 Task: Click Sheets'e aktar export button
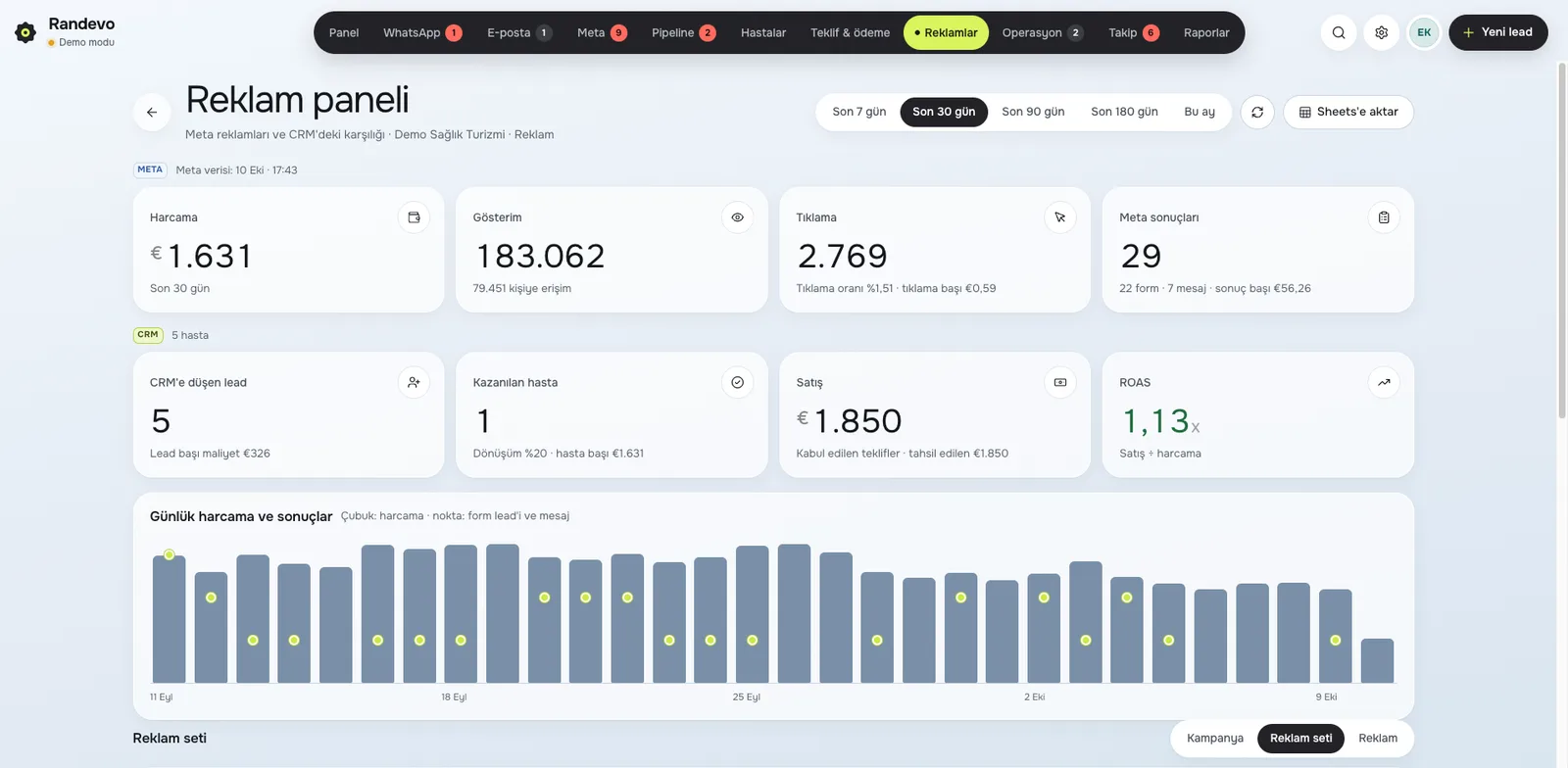1348,112
